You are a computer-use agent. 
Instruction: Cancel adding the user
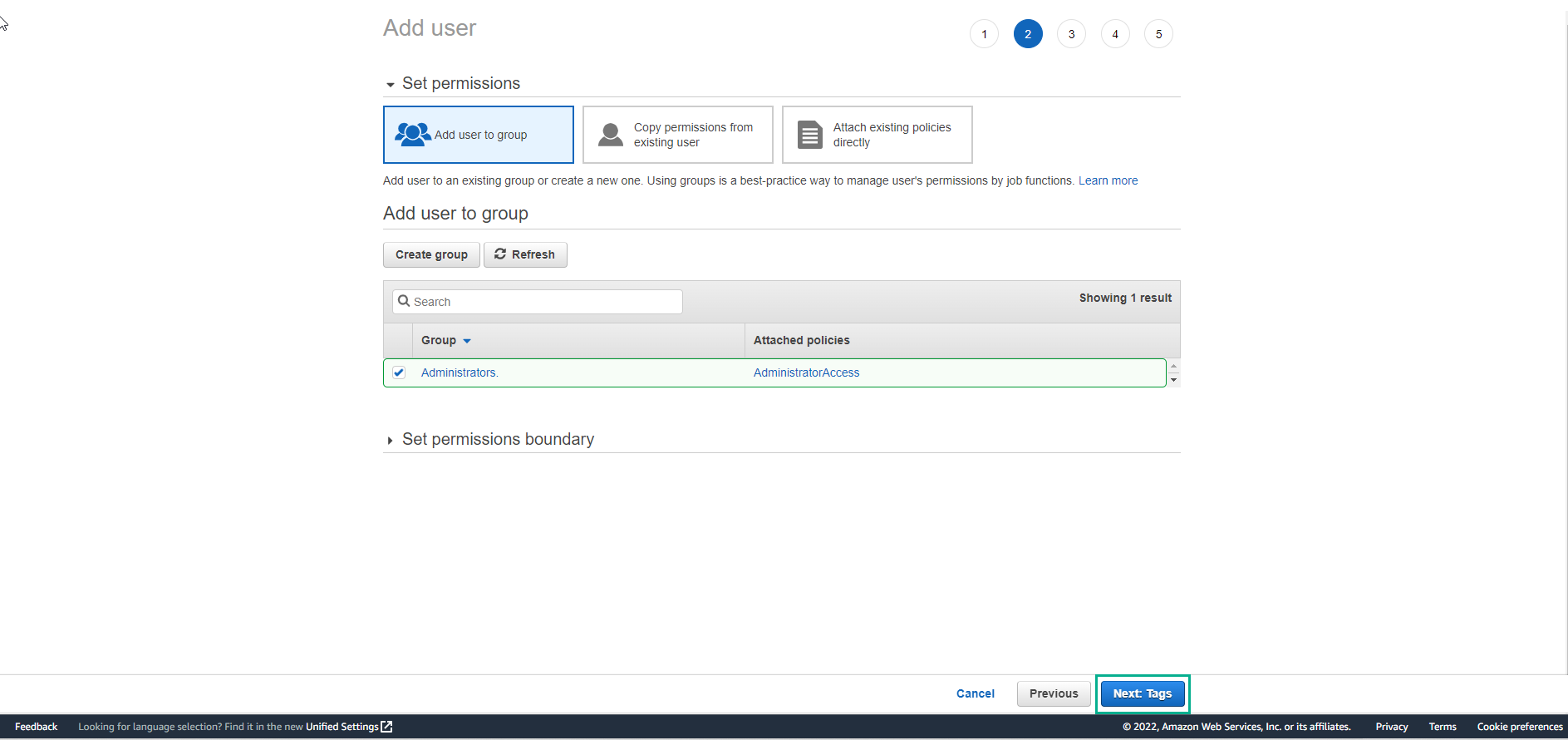[976, 693]
